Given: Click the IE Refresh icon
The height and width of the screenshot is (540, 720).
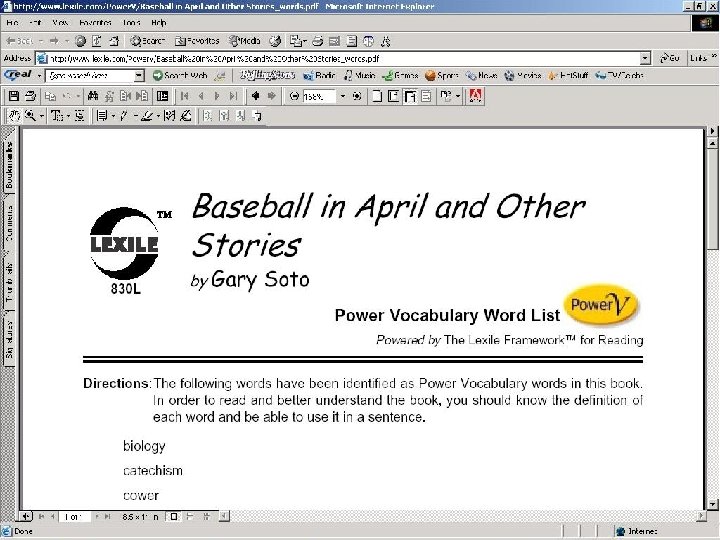Looking at the screenshot, I should click(97, 41).
